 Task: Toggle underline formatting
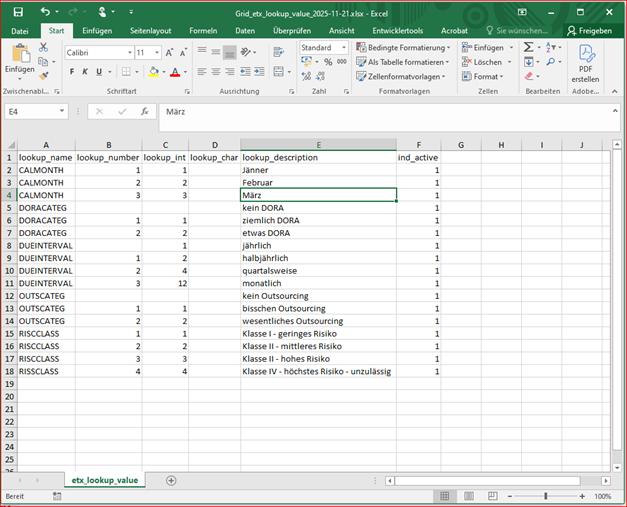coord(99,72)
